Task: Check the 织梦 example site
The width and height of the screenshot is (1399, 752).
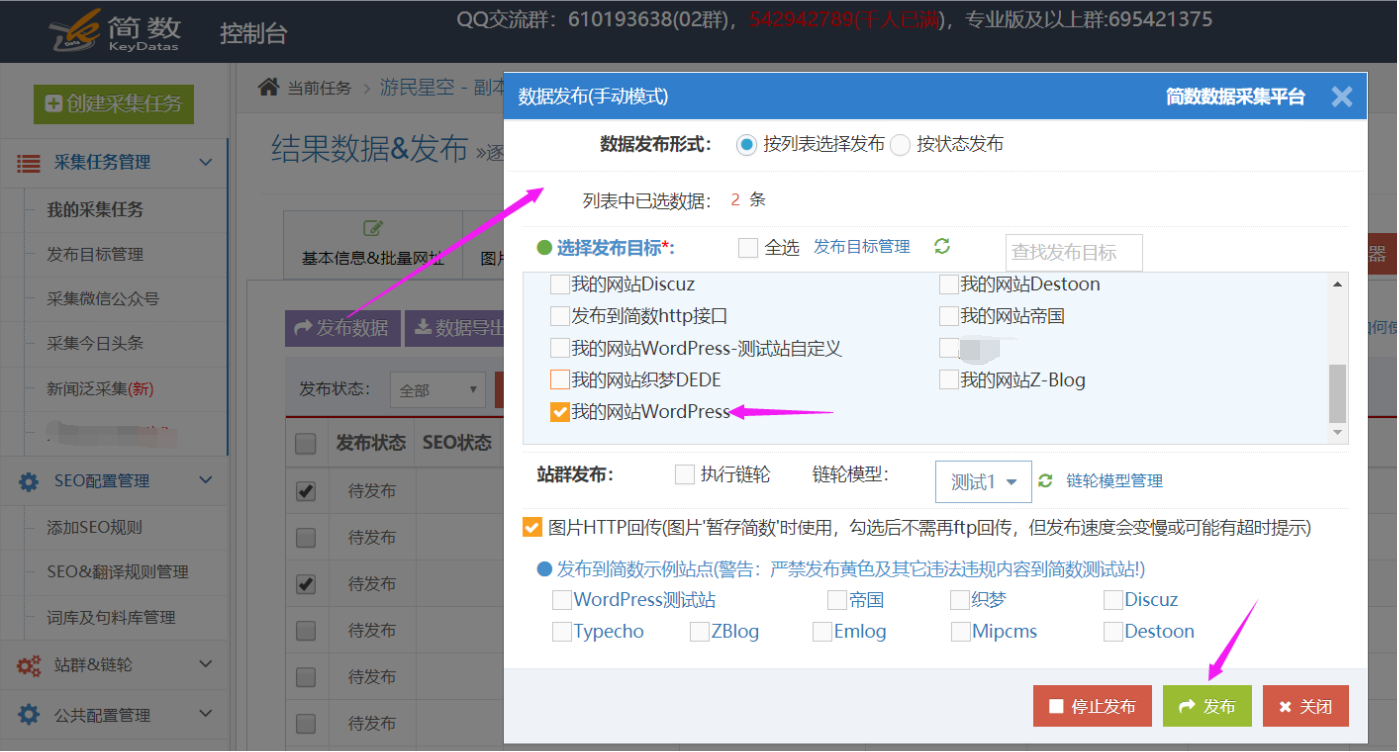Action: click(x=960, y=600)
